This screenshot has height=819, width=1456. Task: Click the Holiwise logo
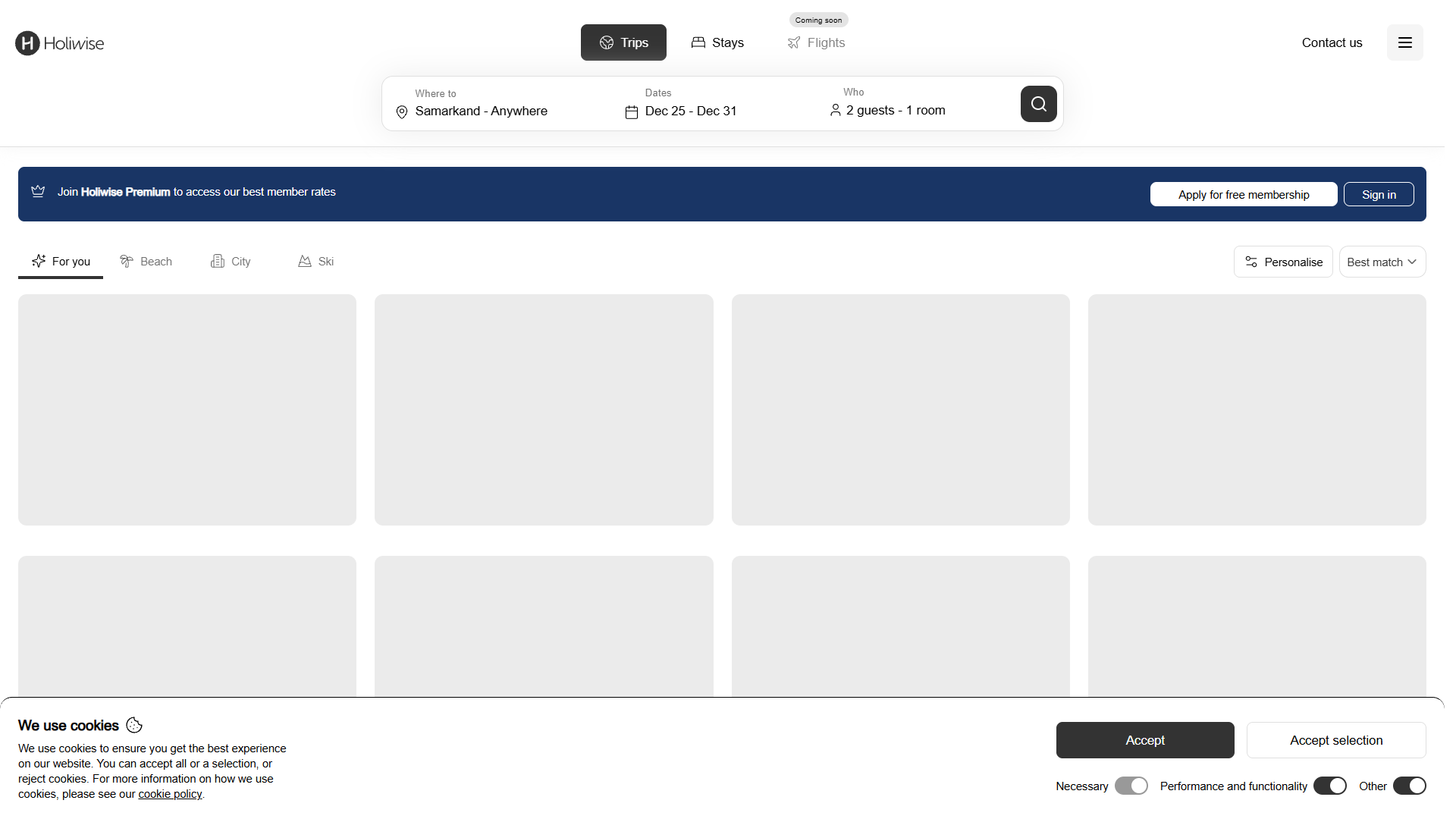(60, 43)
